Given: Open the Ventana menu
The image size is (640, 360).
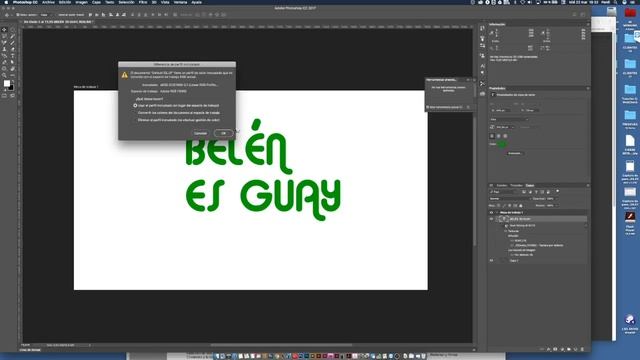Looking at the screenshot, I should (180, 2).
